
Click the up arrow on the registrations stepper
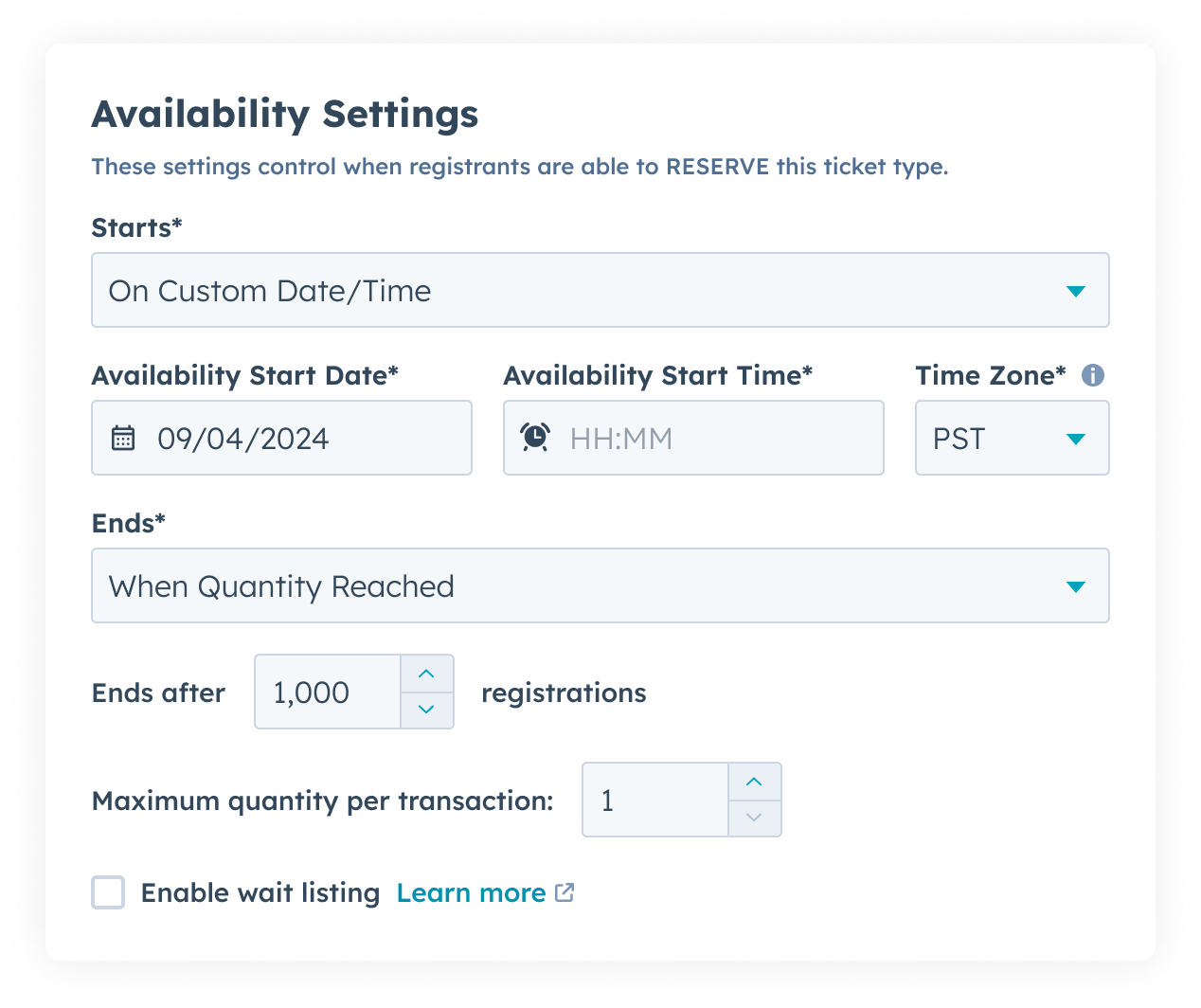426,674
